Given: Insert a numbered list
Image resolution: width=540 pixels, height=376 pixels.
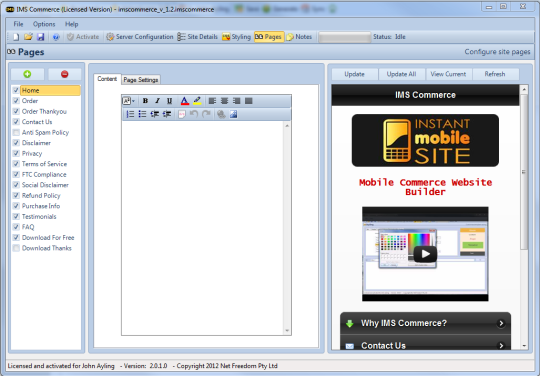Looking at the screenshot, I should click(x=130, y=114).
